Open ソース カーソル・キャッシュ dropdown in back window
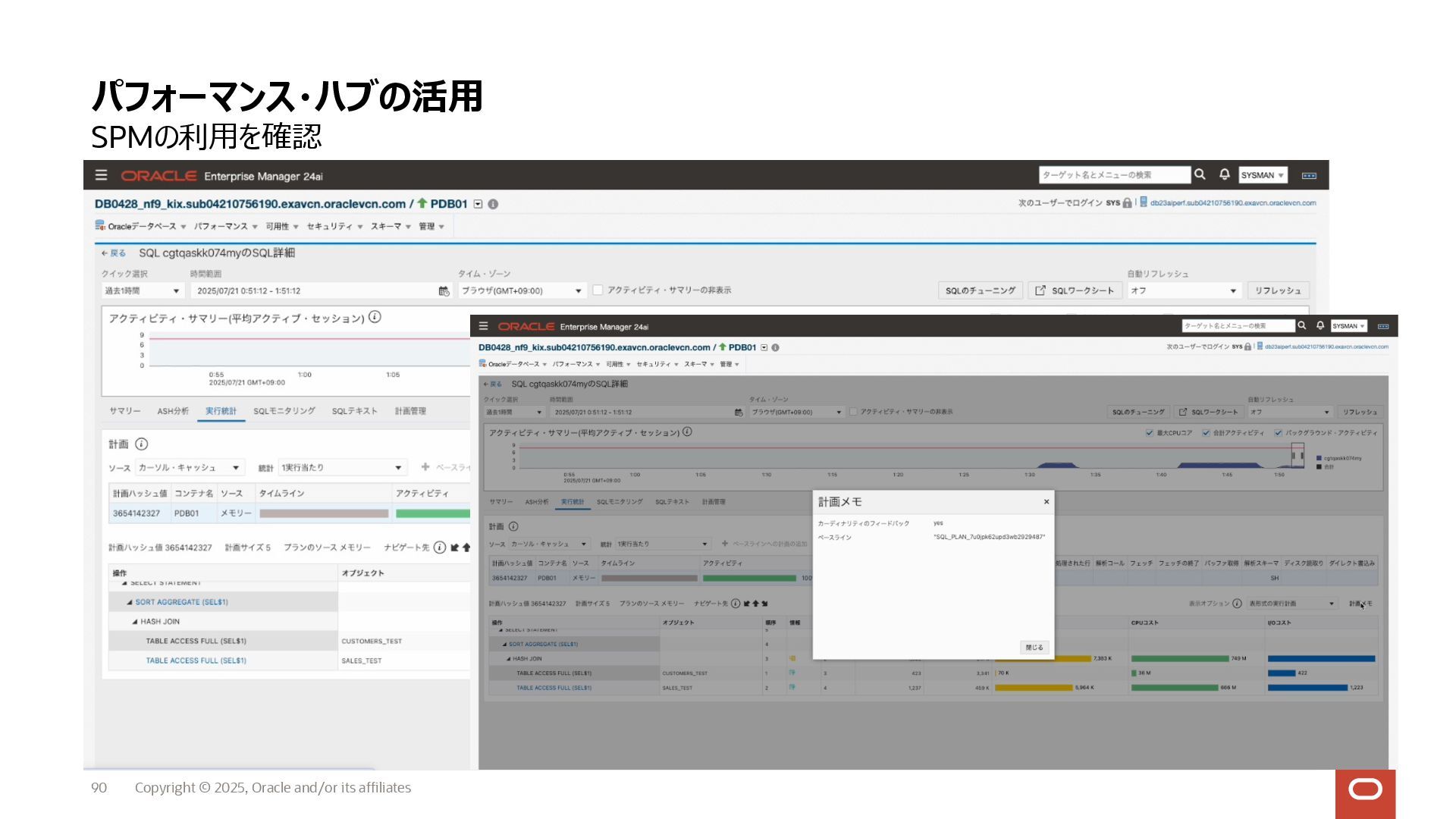This screenshot has width=1456, height=819. pos(190,468)
